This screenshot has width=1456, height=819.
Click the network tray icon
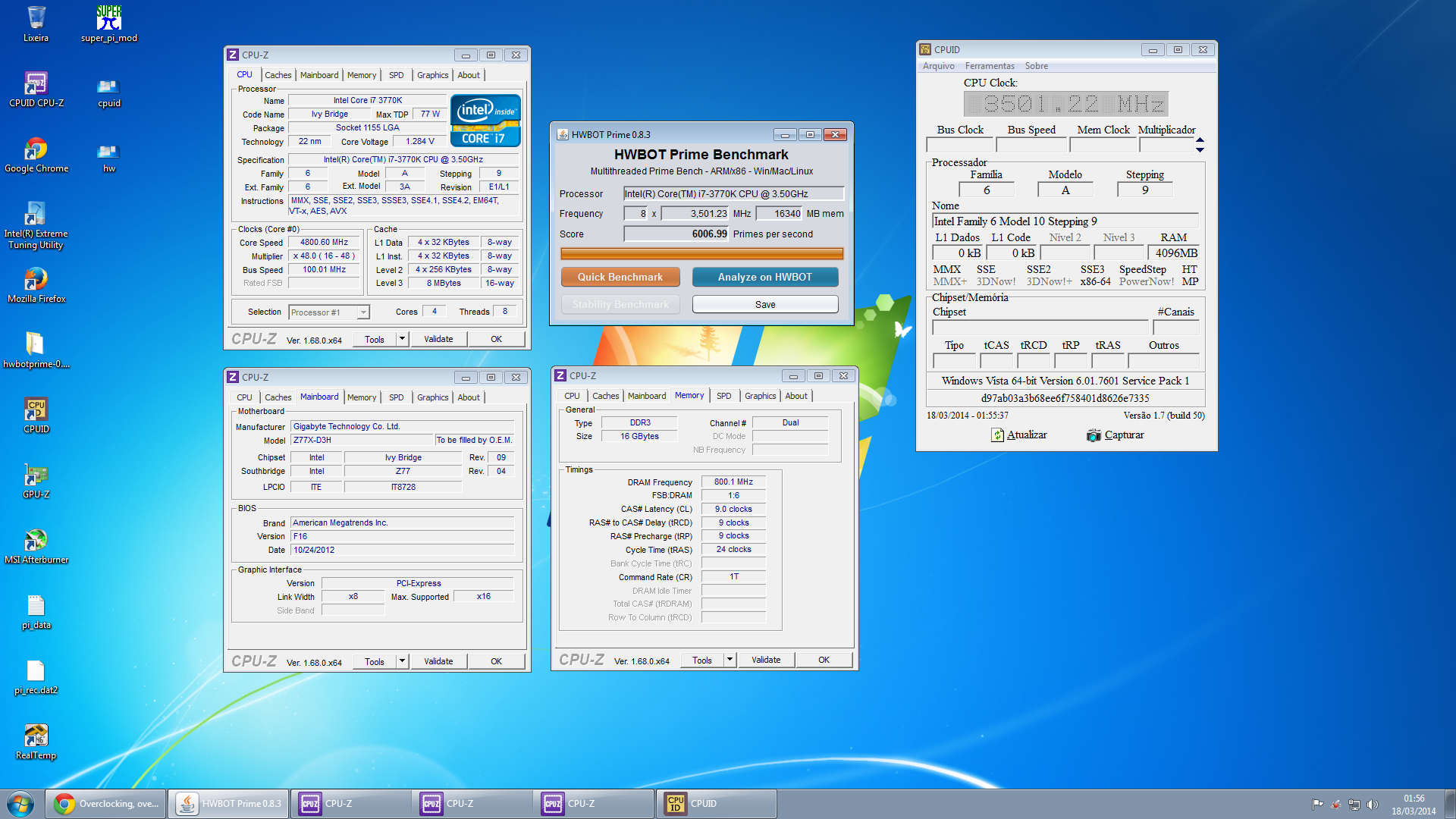(1354, 805)
